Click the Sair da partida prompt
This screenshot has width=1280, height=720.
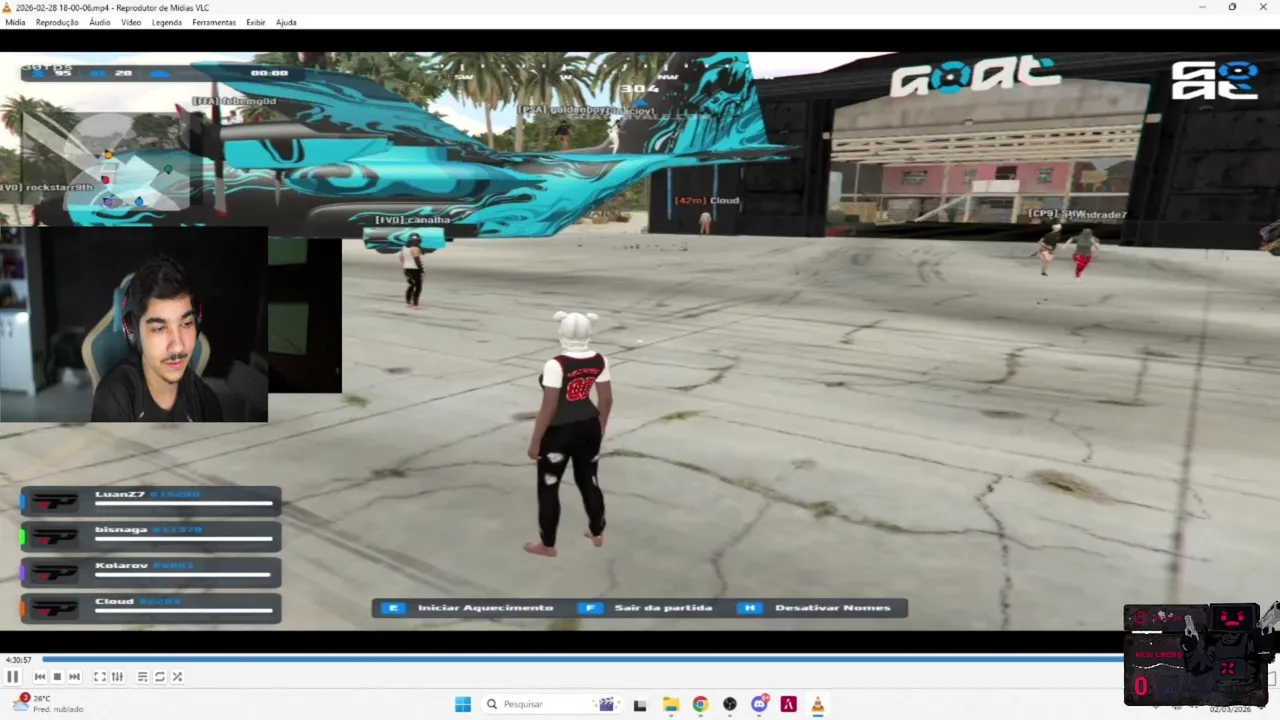point(646,607)
